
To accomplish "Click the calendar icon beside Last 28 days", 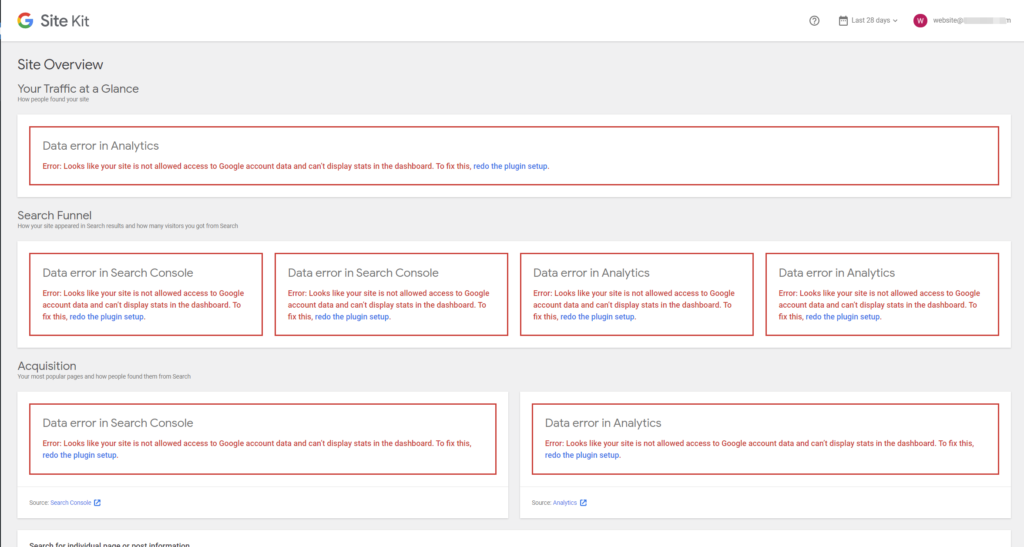I will [843, 21].
